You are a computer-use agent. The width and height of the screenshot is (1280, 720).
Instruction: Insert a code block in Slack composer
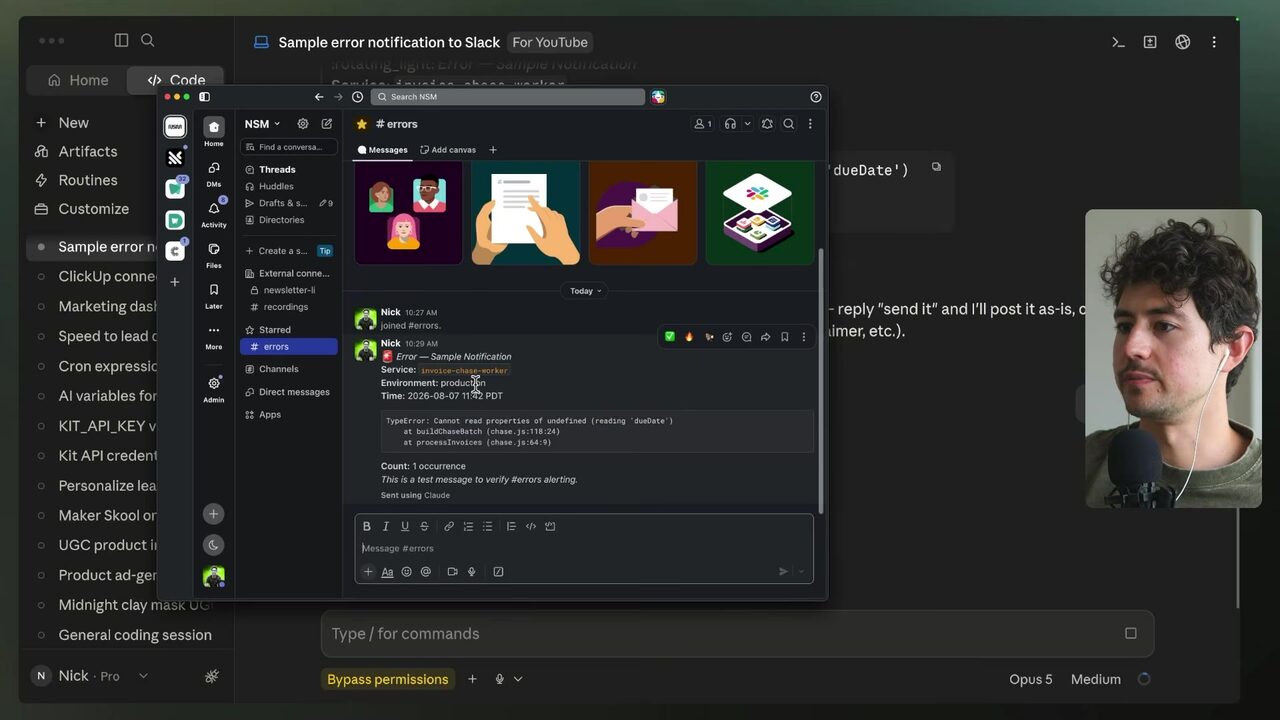pyautogui.click(x=550, y=526)
